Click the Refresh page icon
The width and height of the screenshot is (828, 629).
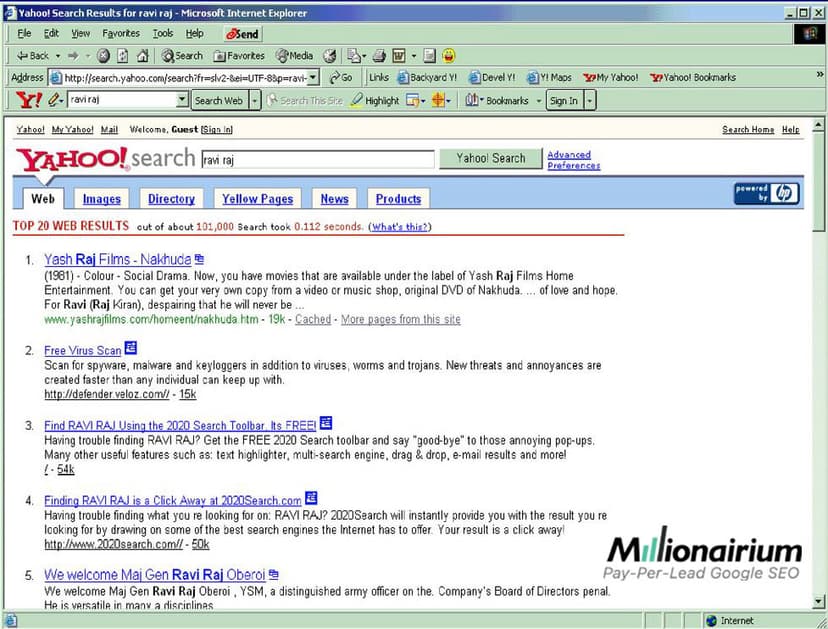click(x=123, y=56)
